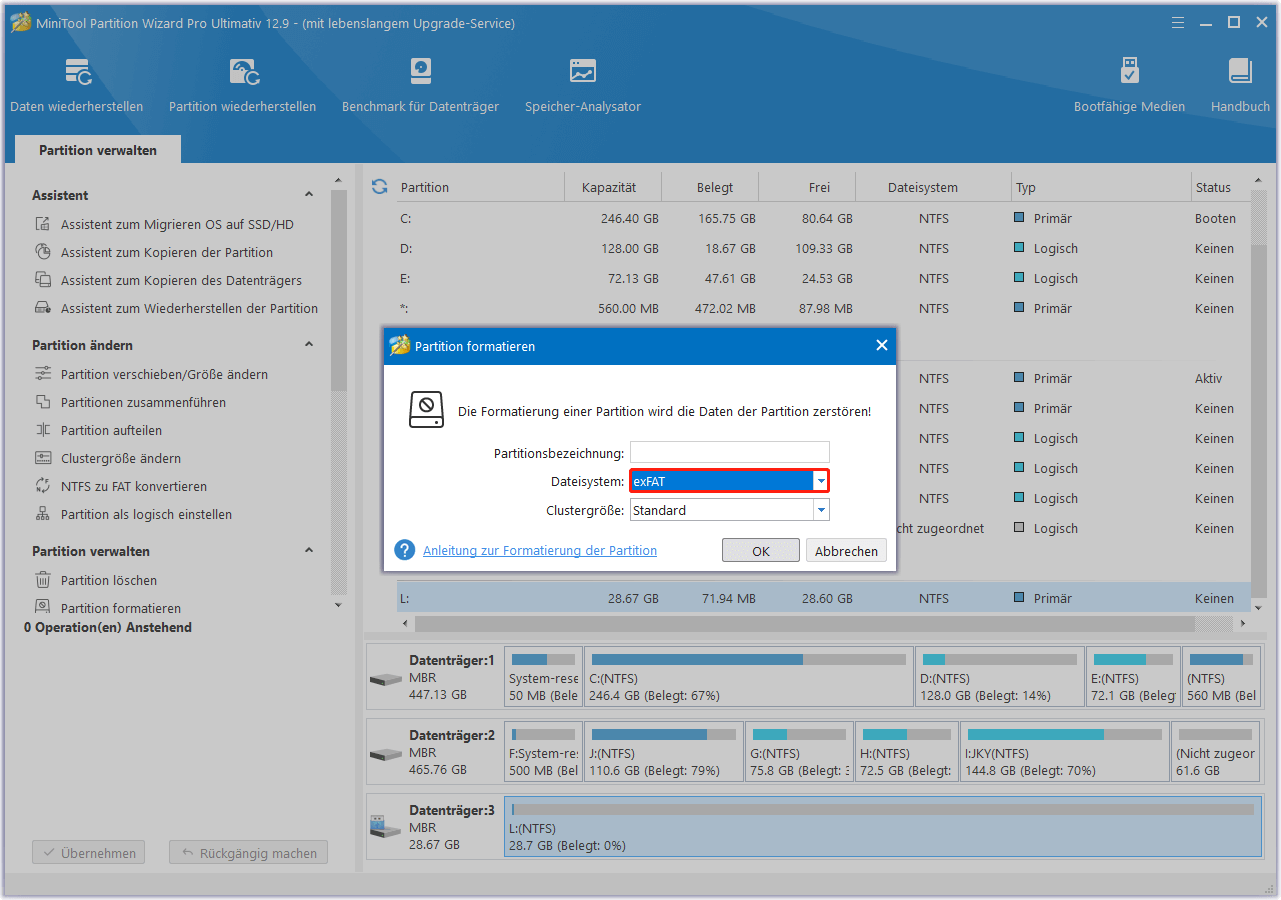Open Bootfähige Medien builder
This screenshot has height=900, width=1281.
point(1129,86)
